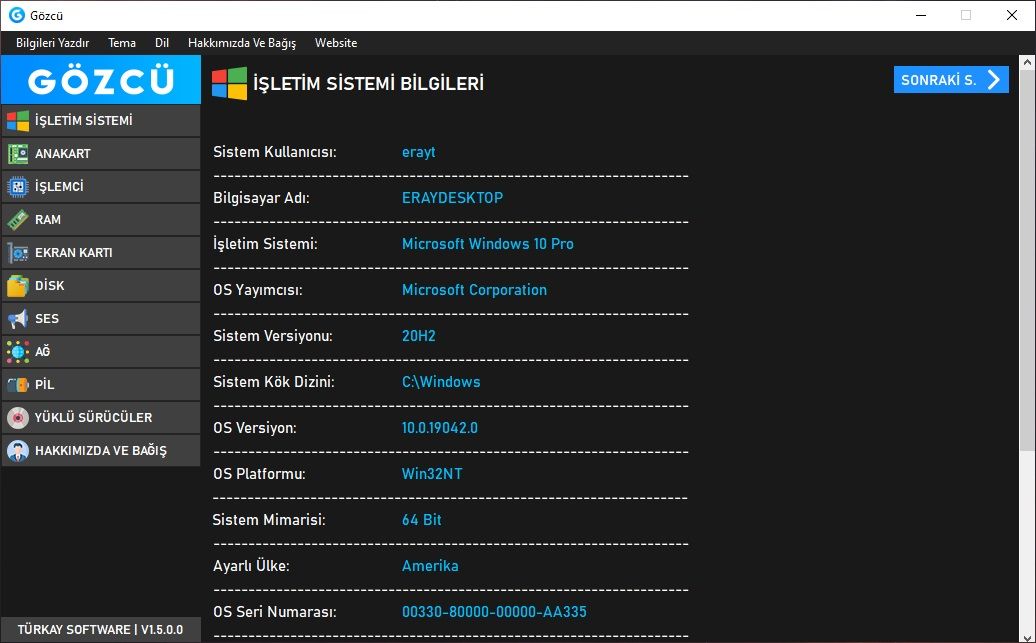Click the Bilgisayar Adı label
1036x643 pixels.
[261, 198]
